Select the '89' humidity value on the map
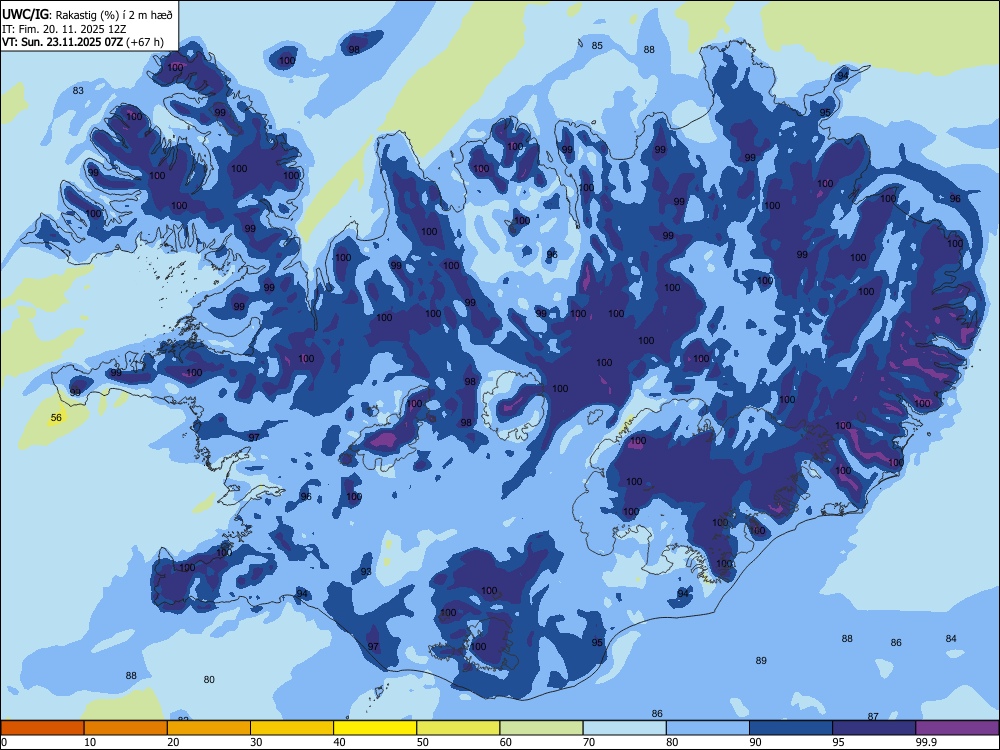1000x750 pixels. point(761,661)
